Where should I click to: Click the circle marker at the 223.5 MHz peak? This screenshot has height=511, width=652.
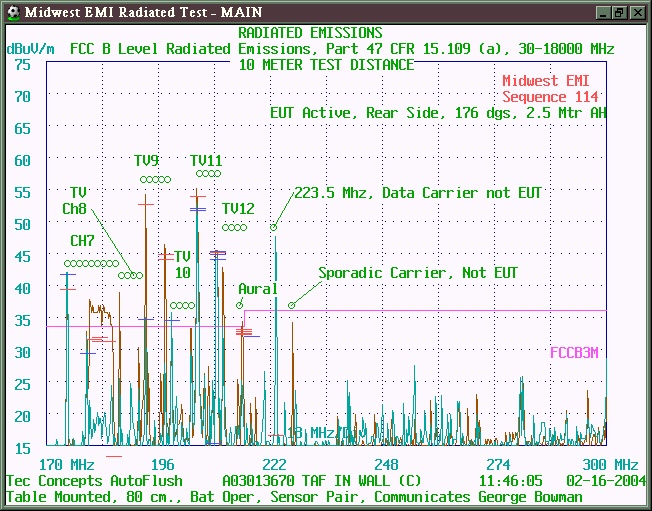(x=273, y=228)
